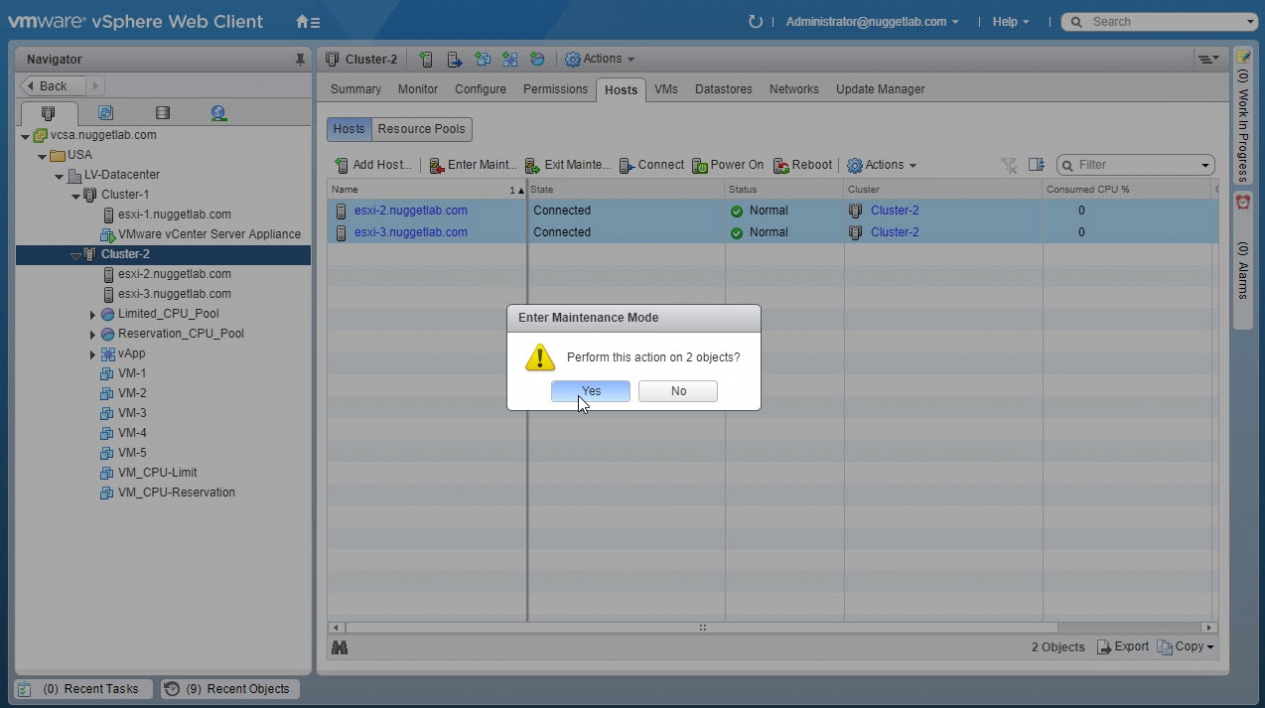The height and width of the screenshot is (708, 1265).
Task: Click No in Enter Maintenance Mode dialog
Action: point(678,391)
